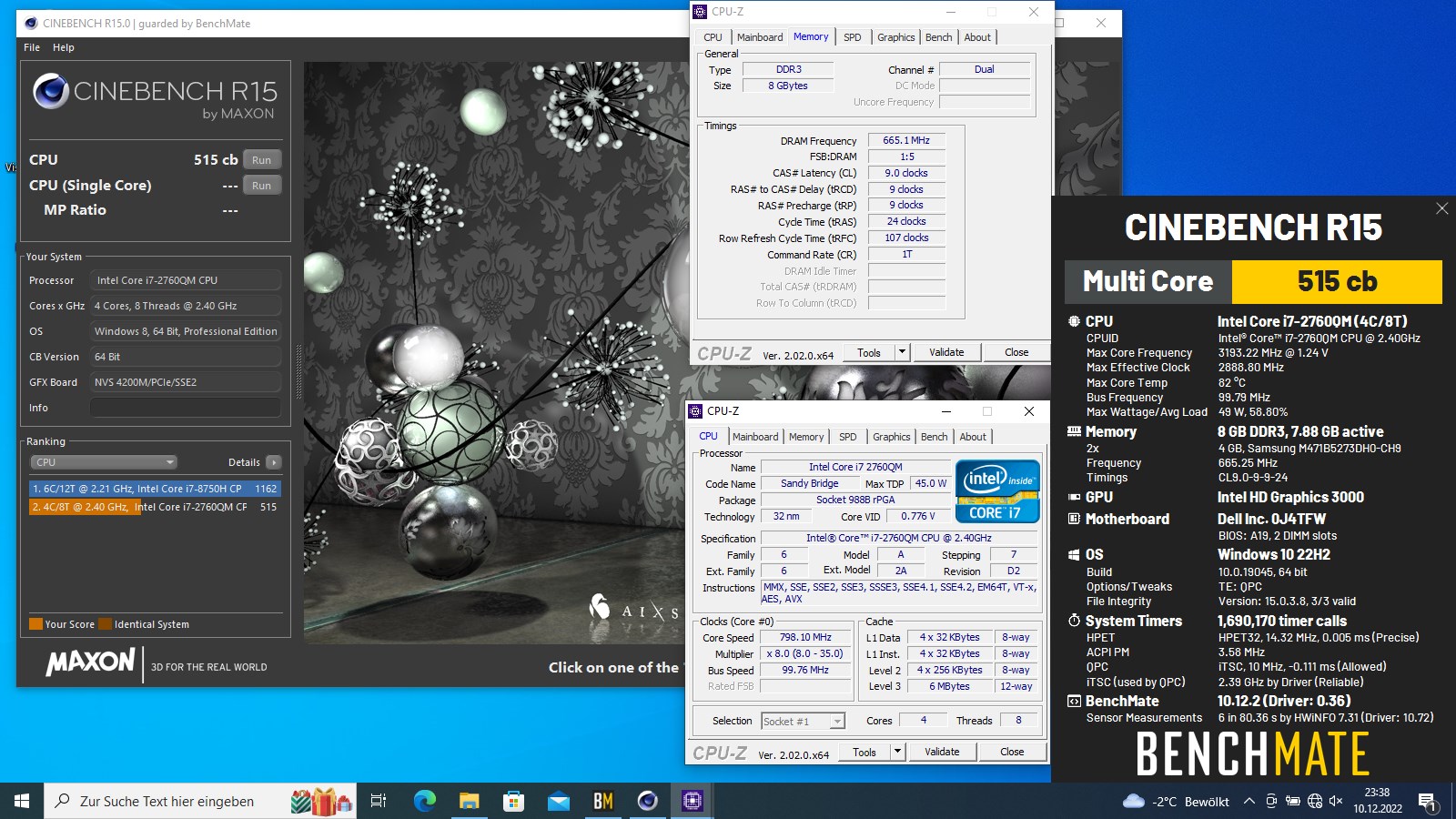
Task: Click the battery icon in system tray
Action: (1292, 802)
